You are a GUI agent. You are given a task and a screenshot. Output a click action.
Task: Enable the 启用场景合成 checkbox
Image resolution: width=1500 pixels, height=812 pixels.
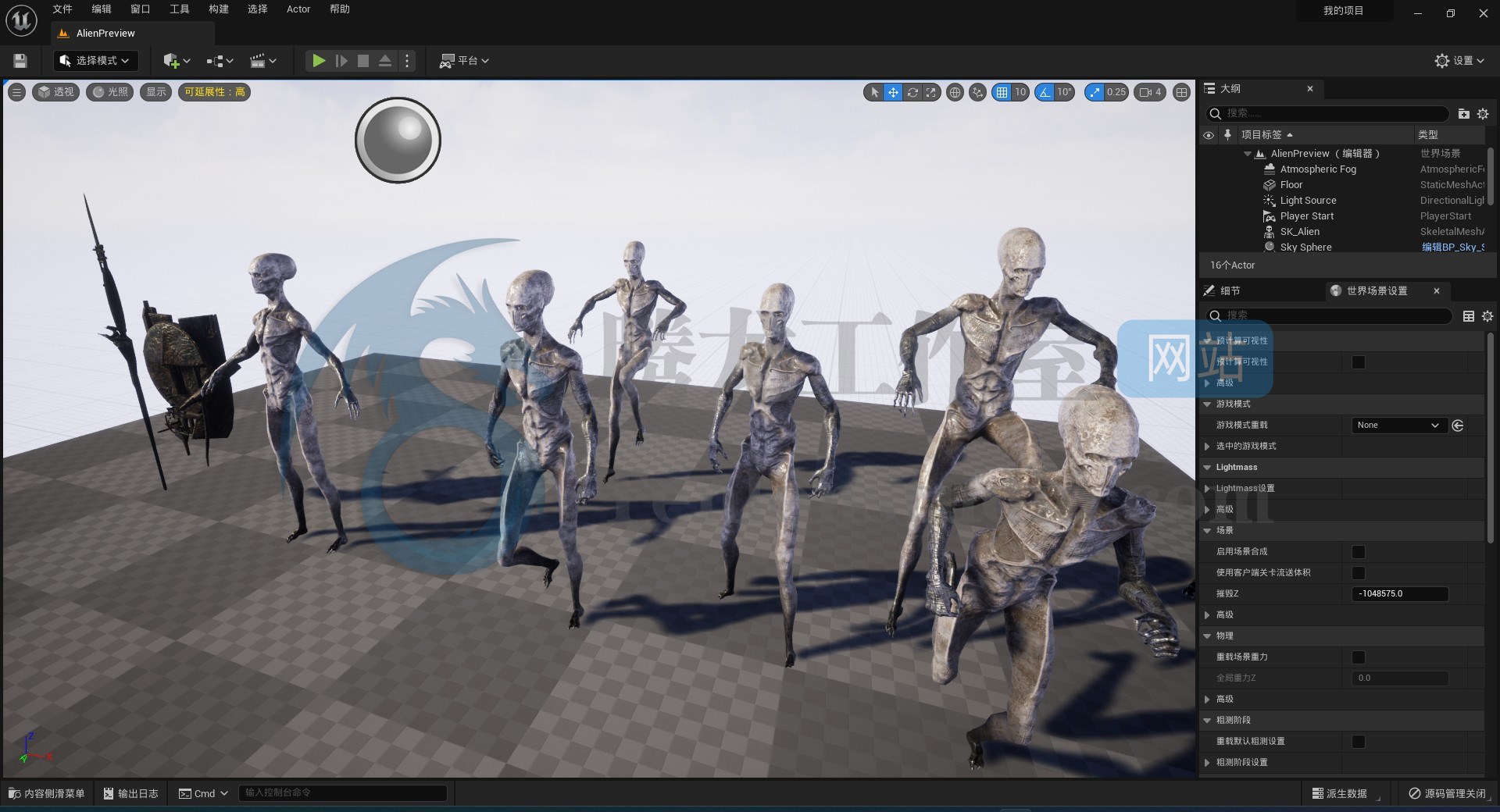click(x=1359, y=552)
